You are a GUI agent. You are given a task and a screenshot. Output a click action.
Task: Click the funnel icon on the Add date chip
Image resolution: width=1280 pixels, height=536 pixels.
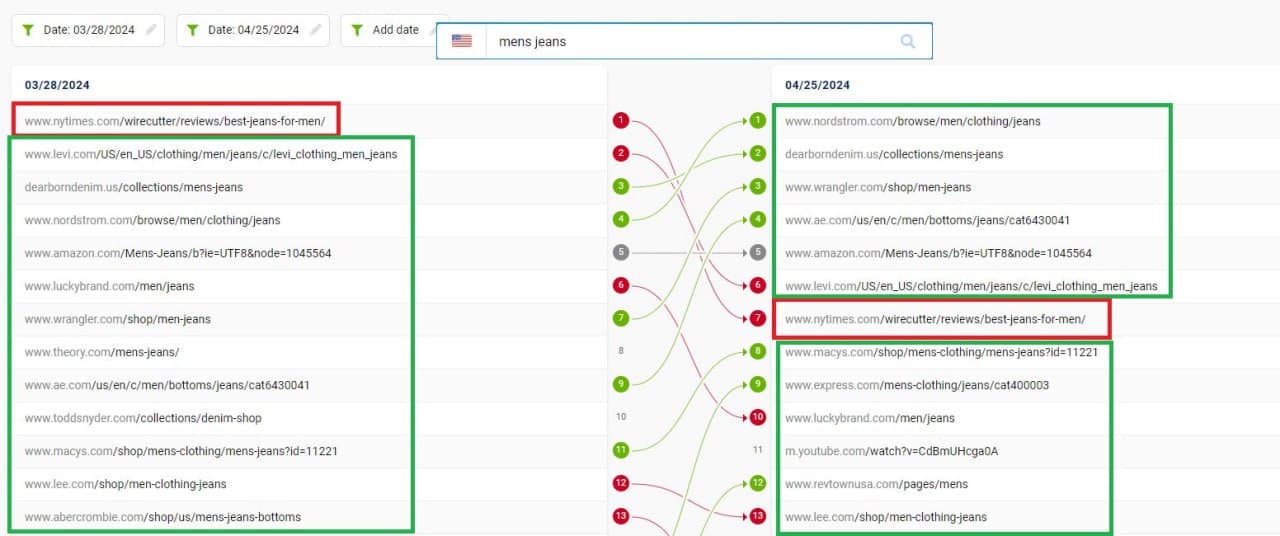pyautogui.click(x=357, y=30)
